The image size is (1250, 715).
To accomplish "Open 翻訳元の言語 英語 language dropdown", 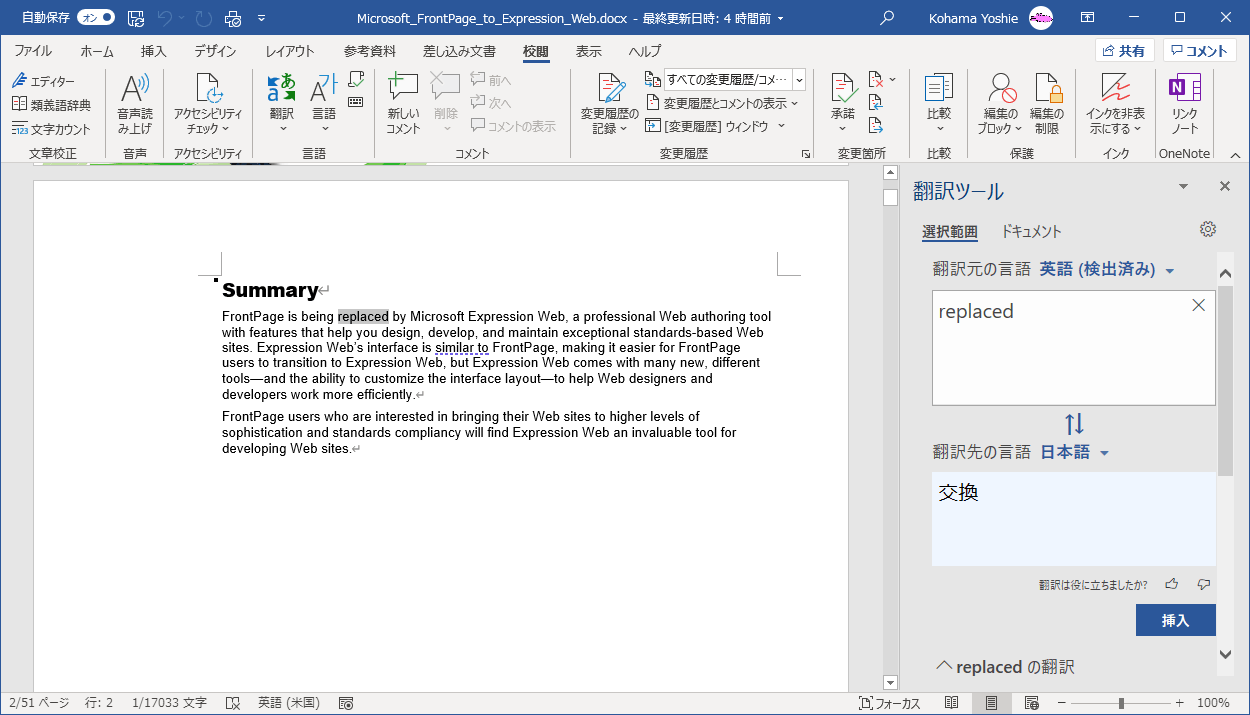I will pyautogui.click(x=1107, y=269).
